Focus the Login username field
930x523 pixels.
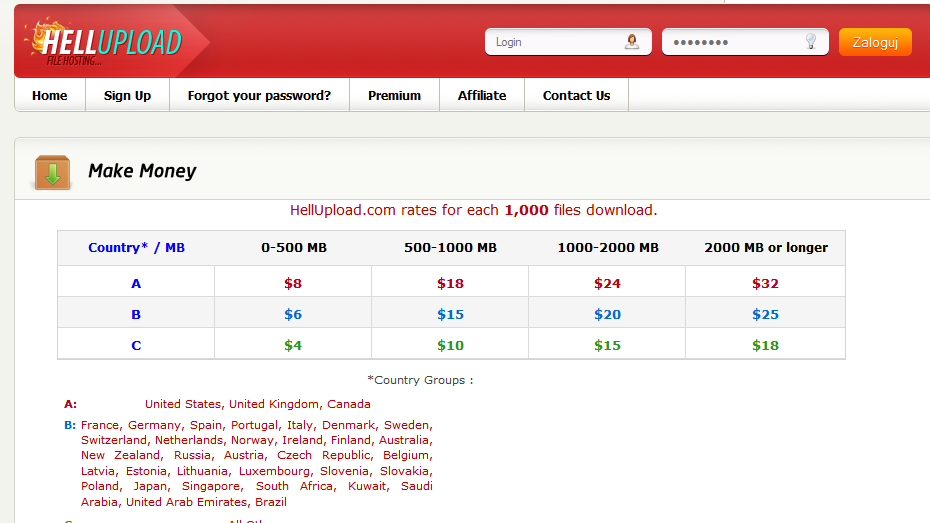click(555, 42)
